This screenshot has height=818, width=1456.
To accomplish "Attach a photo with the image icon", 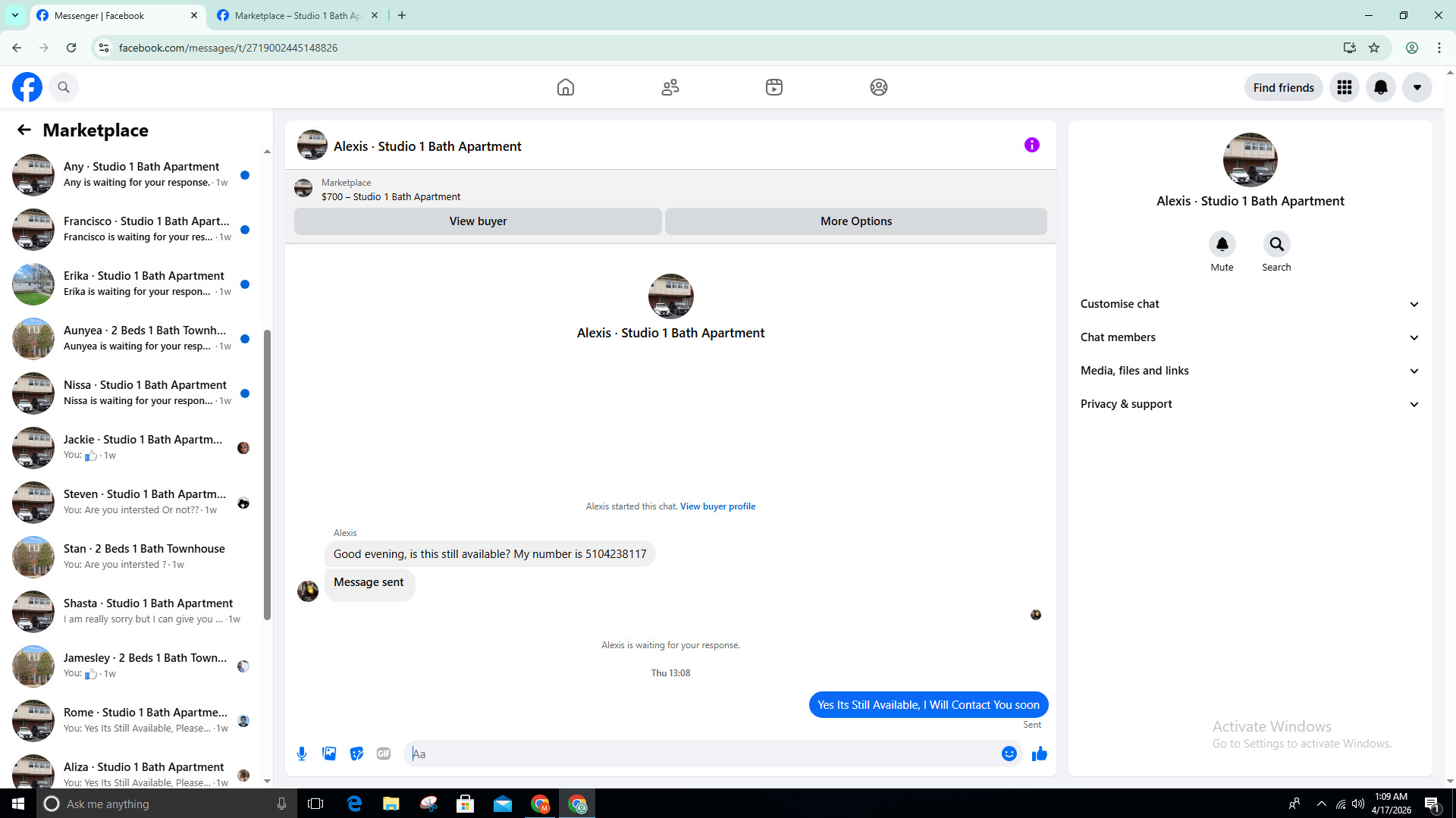I will pyautogui.click(x=329, y=754).
